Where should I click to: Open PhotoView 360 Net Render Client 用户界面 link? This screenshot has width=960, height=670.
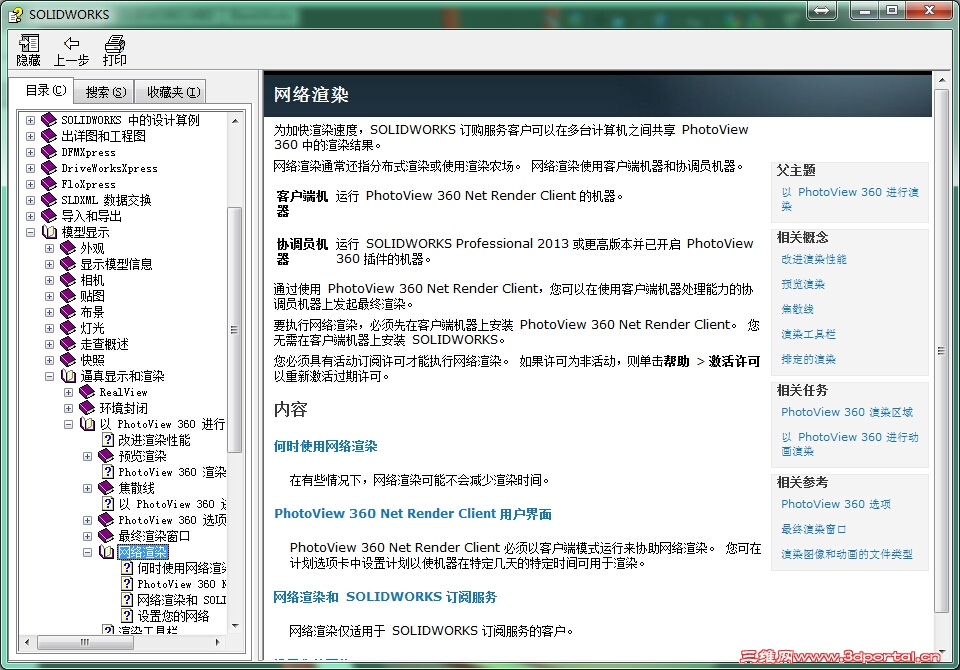click(x=413, y=513)
